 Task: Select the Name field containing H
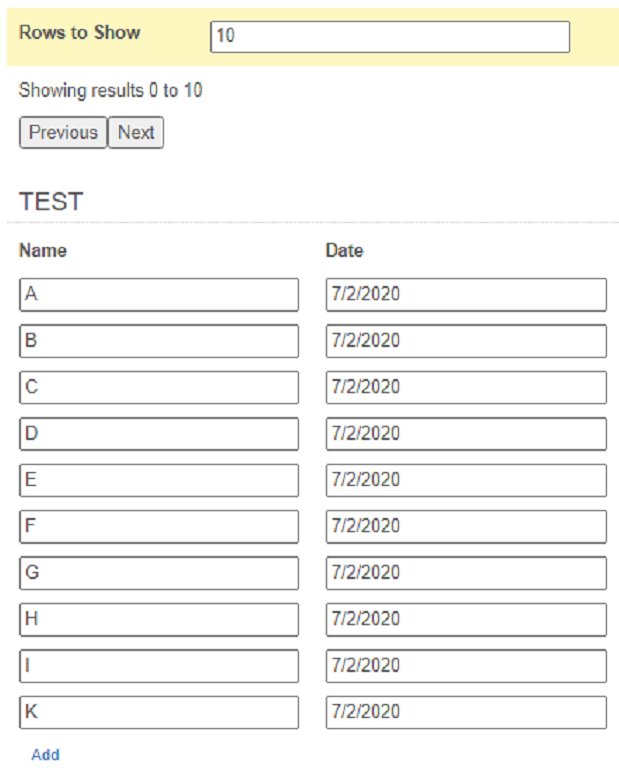(x=159, y=620)
